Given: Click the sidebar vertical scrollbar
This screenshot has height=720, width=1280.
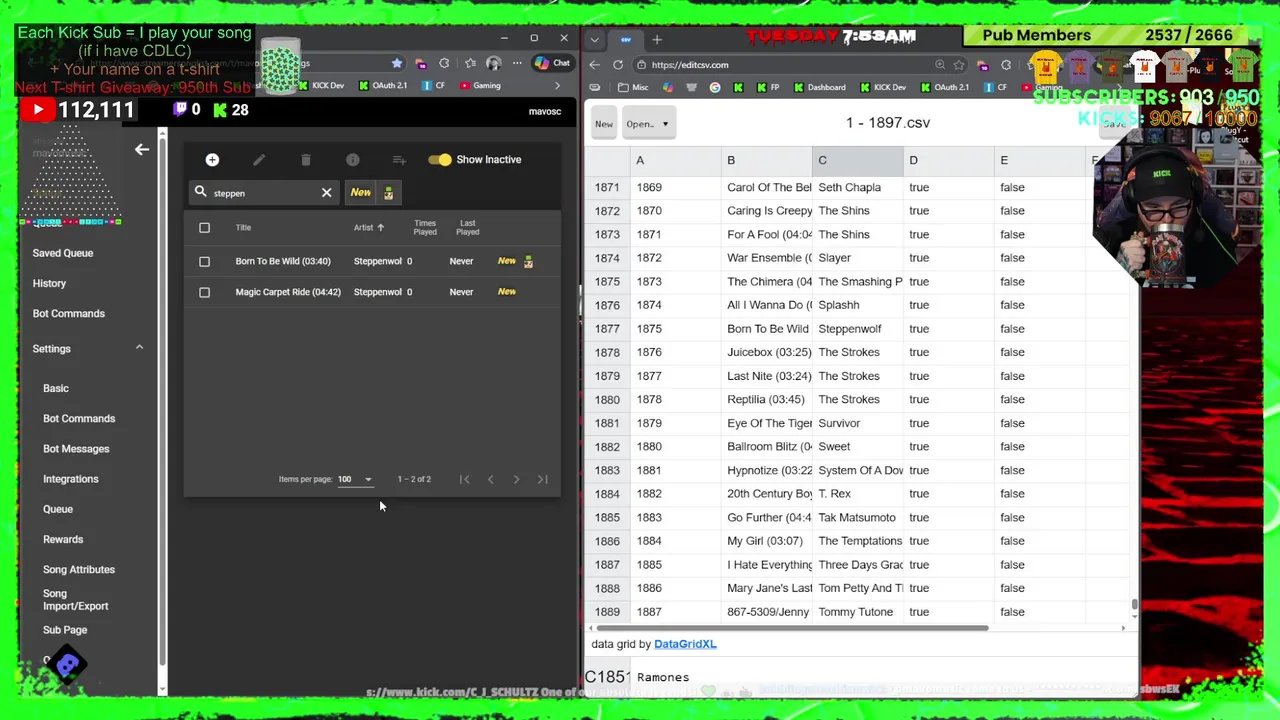Looking at the screenshot, I should 162,410.
